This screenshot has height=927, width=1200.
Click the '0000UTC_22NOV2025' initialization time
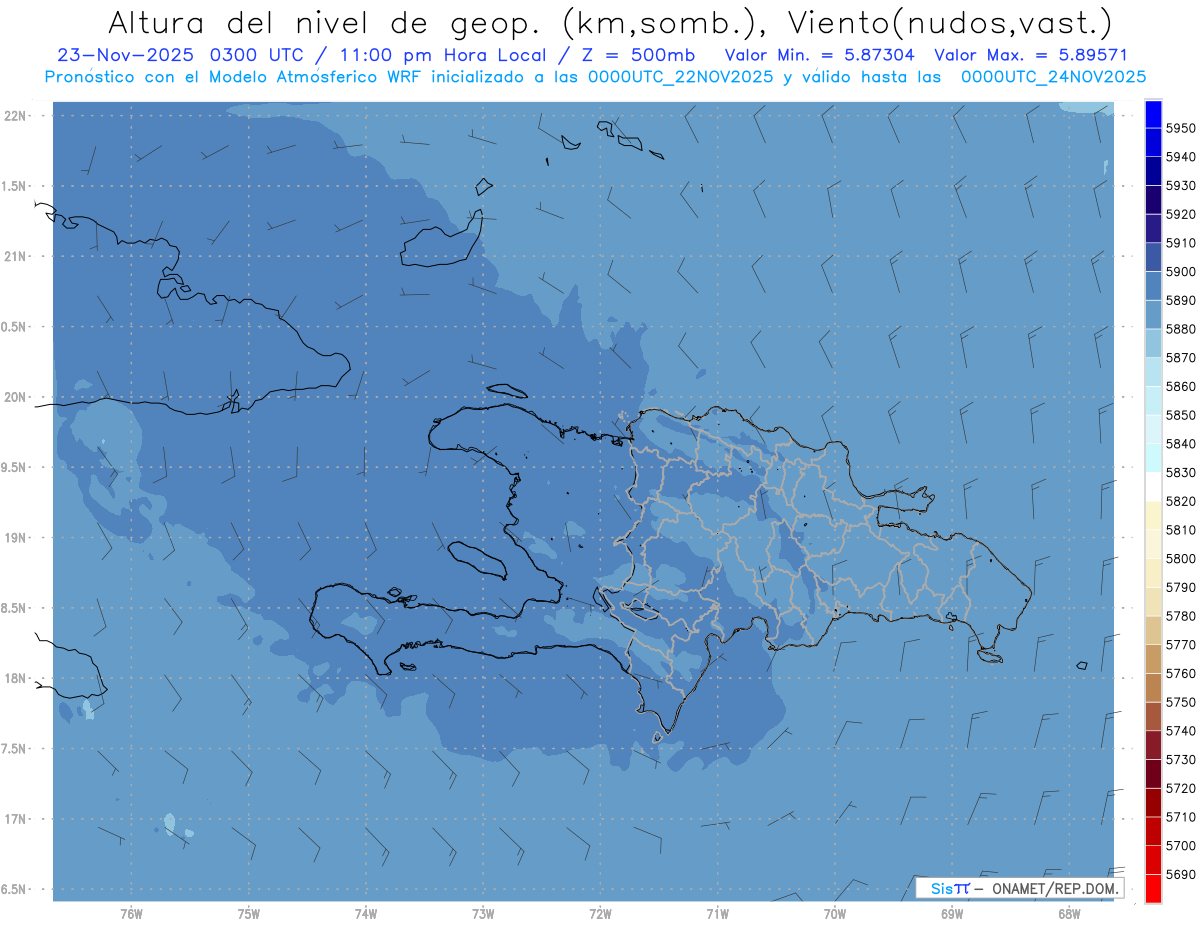(x=679, y=77)
